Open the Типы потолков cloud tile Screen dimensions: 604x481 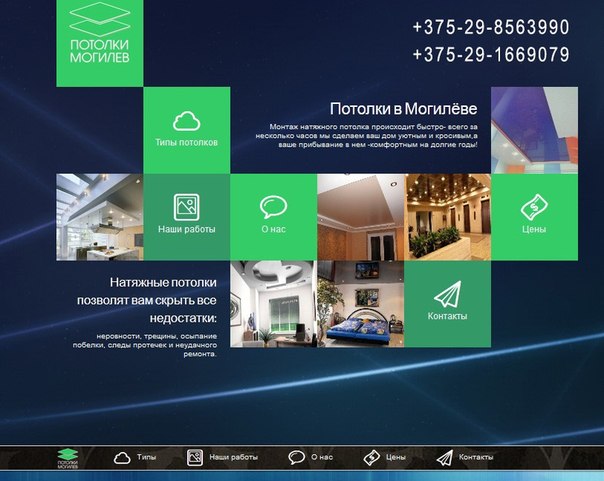point(187,130)
